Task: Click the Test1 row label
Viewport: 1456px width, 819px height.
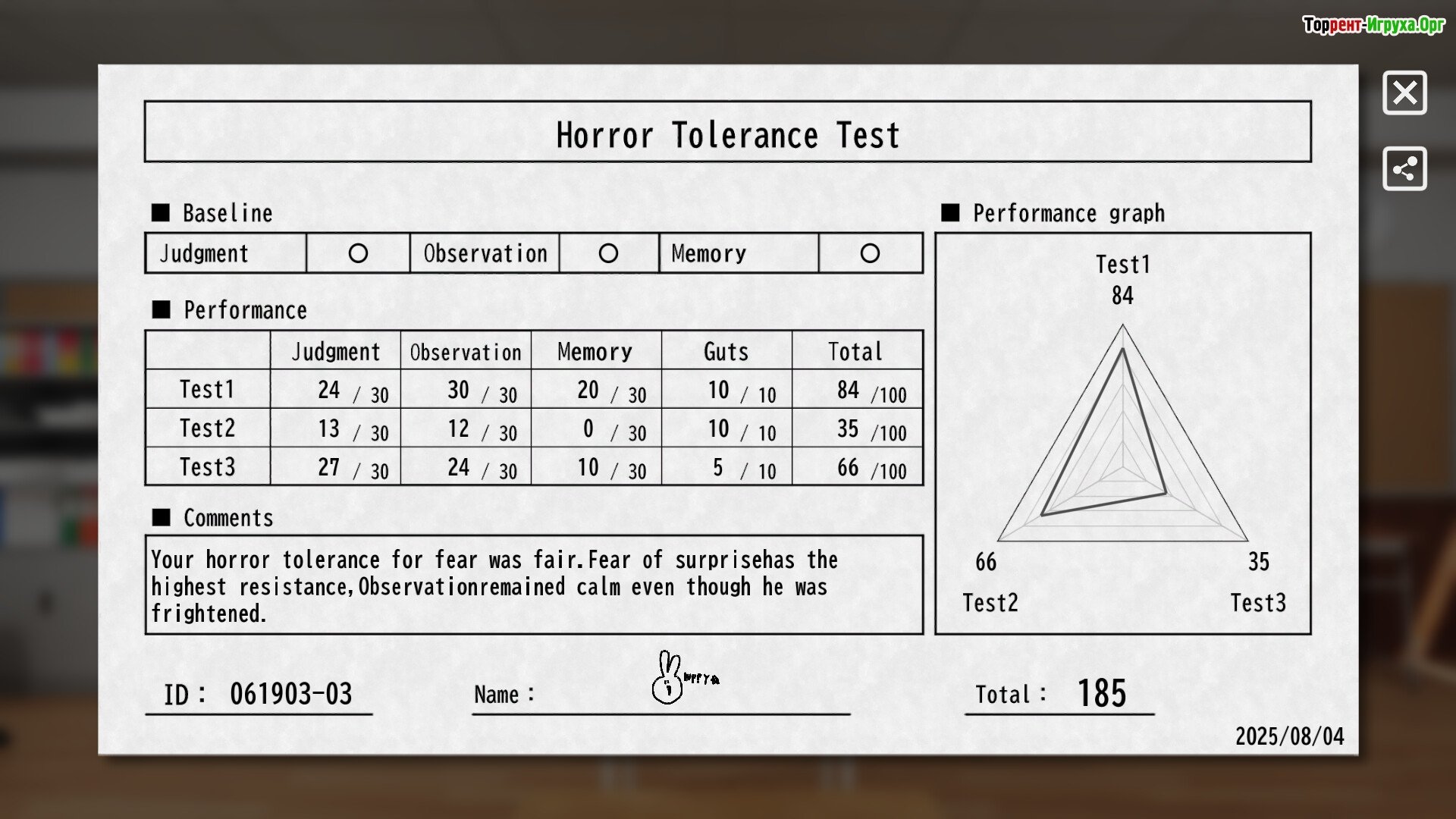Action: click(x=207, y=389)
